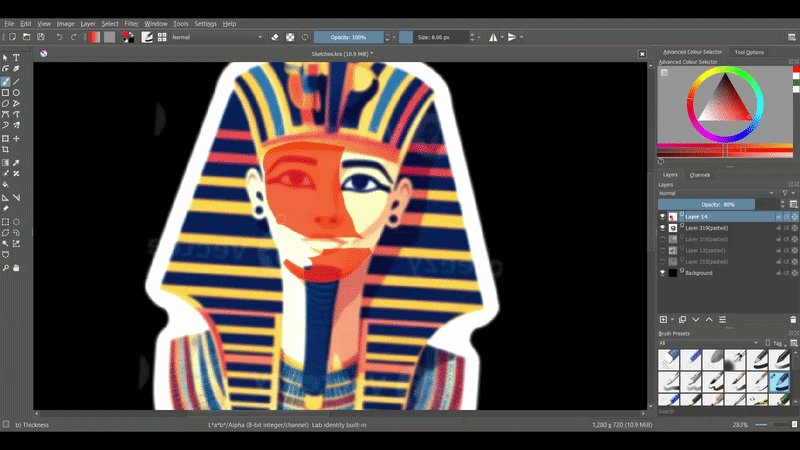This screenshot has width=800, height=450.
Task: Select the Rectangle shape tool
Action: [x=6, y=93]
